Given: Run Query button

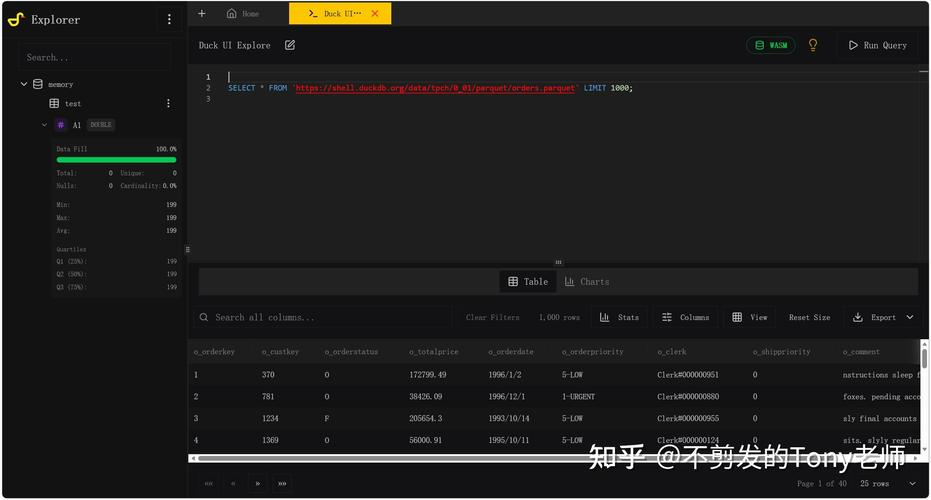Looking at the screenshot, I should 878,45.
